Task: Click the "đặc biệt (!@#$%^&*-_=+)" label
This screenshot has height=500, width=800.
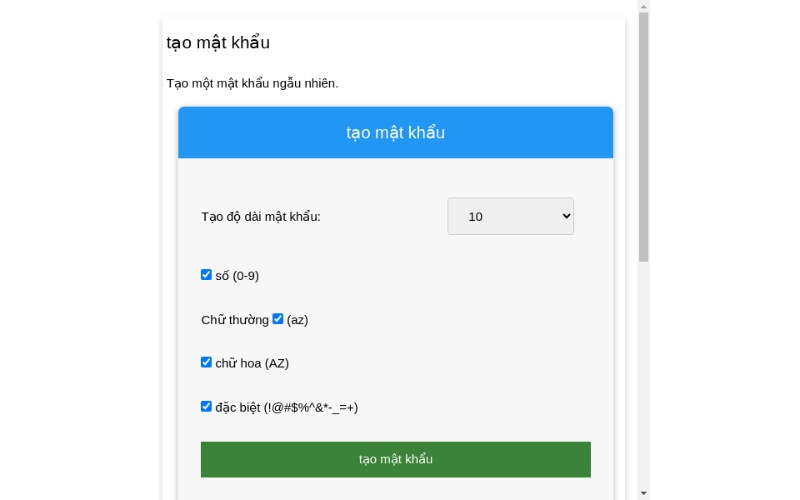Action: (287, 408)
